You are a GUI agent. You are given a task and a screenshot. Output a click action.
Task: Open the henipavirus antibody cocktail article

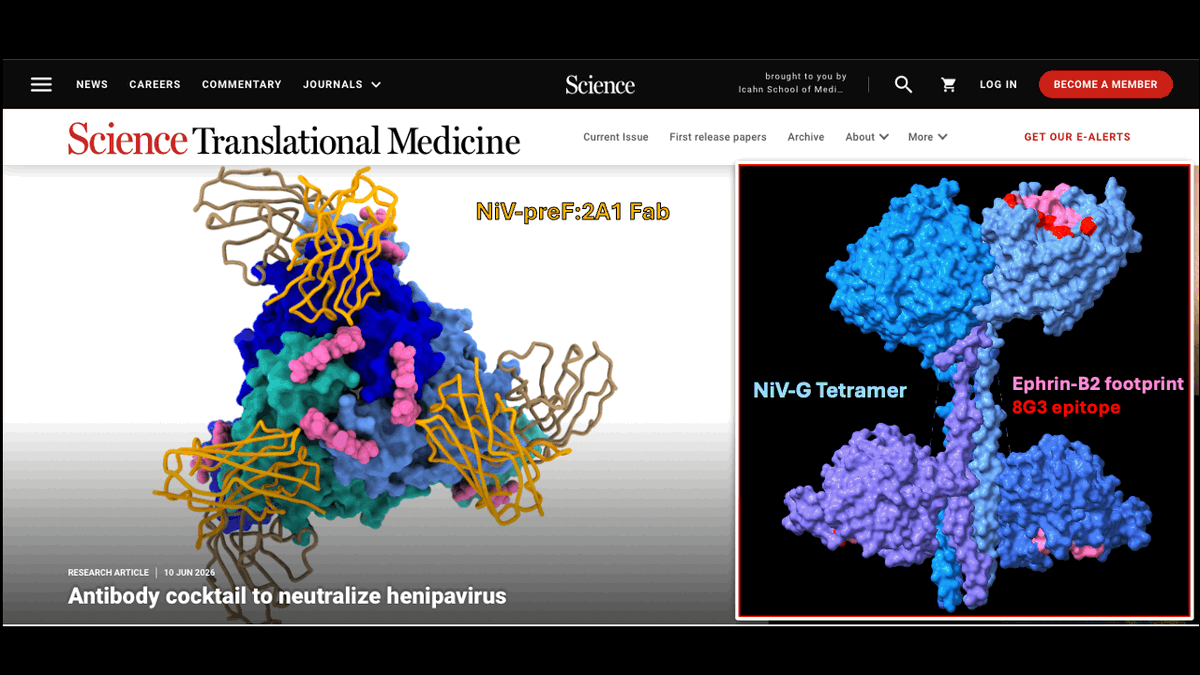point(287,596)
